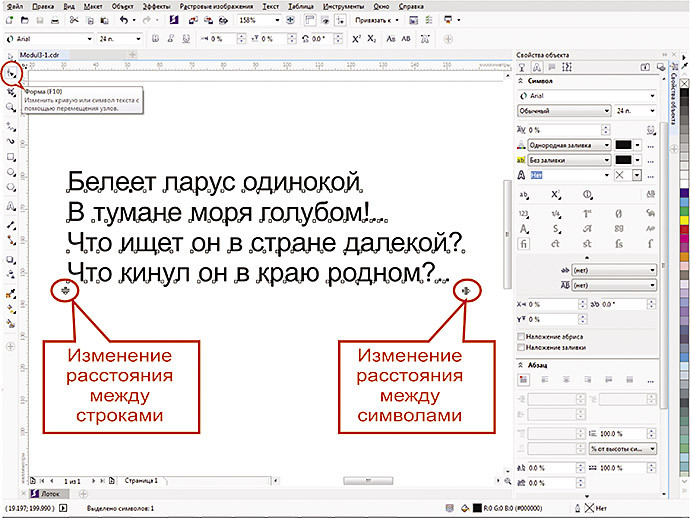Select the Shape (Форма) tool
Image resolution: width=690 pixels, height=518 pixels.
10,73
